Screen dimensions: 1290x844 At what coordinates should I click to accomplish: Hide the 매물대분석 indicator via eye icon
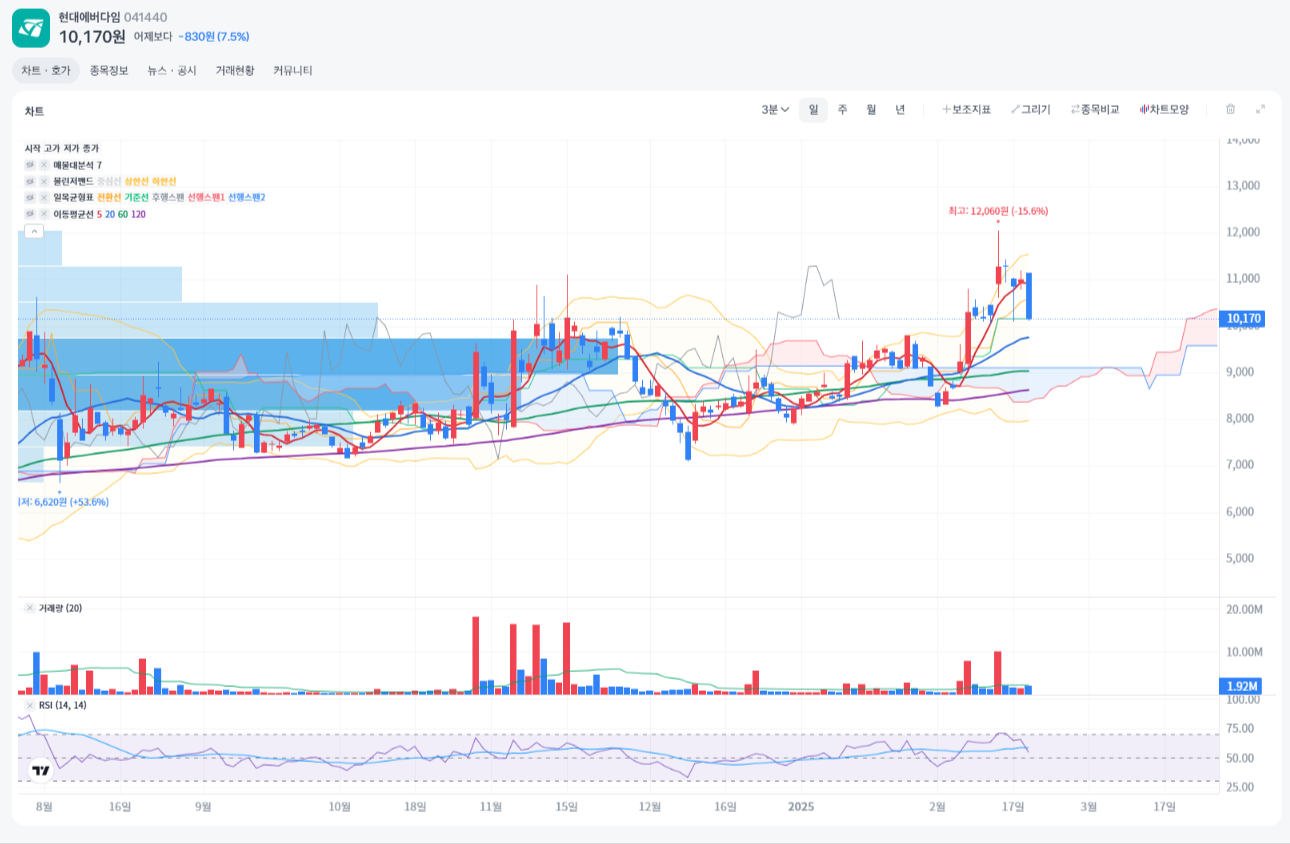click(x=30, y=165)
